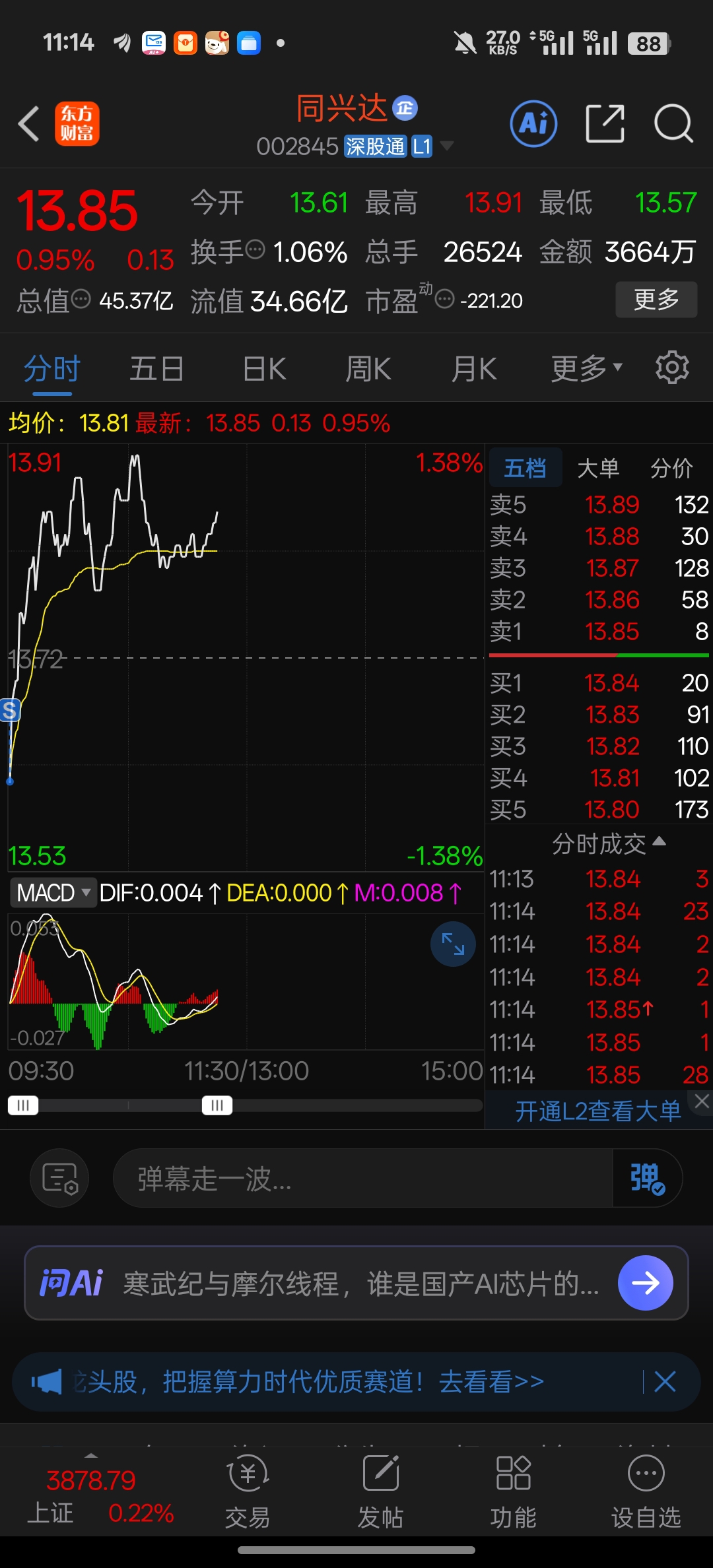Tap the 弹幕走一波 input field
The height and width of the screenshot is (1568, 713).
click(x=363, y=1178)
